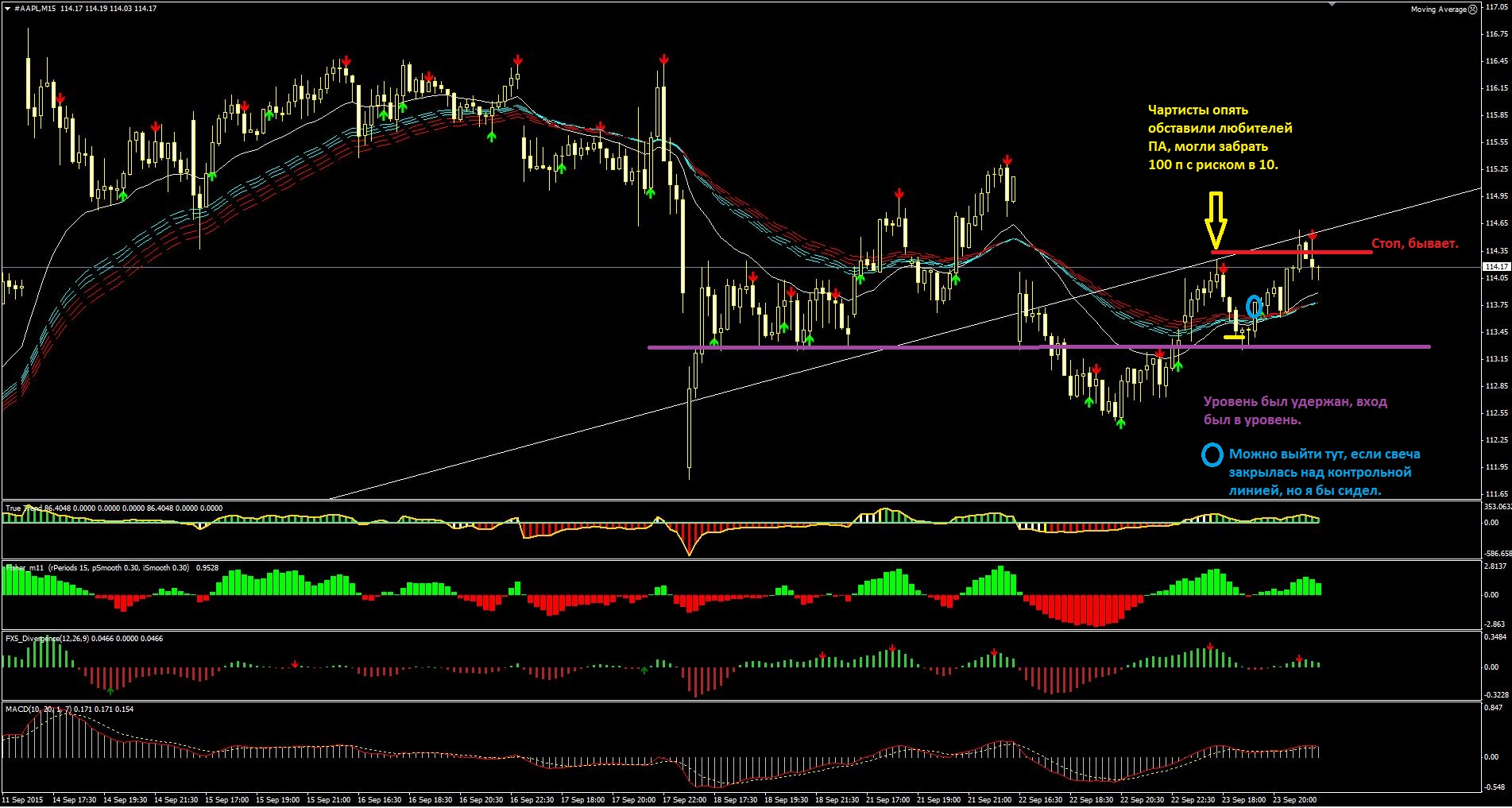The width and height of the screenshot is (1512, 808).
Task: Click the 0.3484 value on the FX5_Divergence scale
Action: click(1495, 637)
